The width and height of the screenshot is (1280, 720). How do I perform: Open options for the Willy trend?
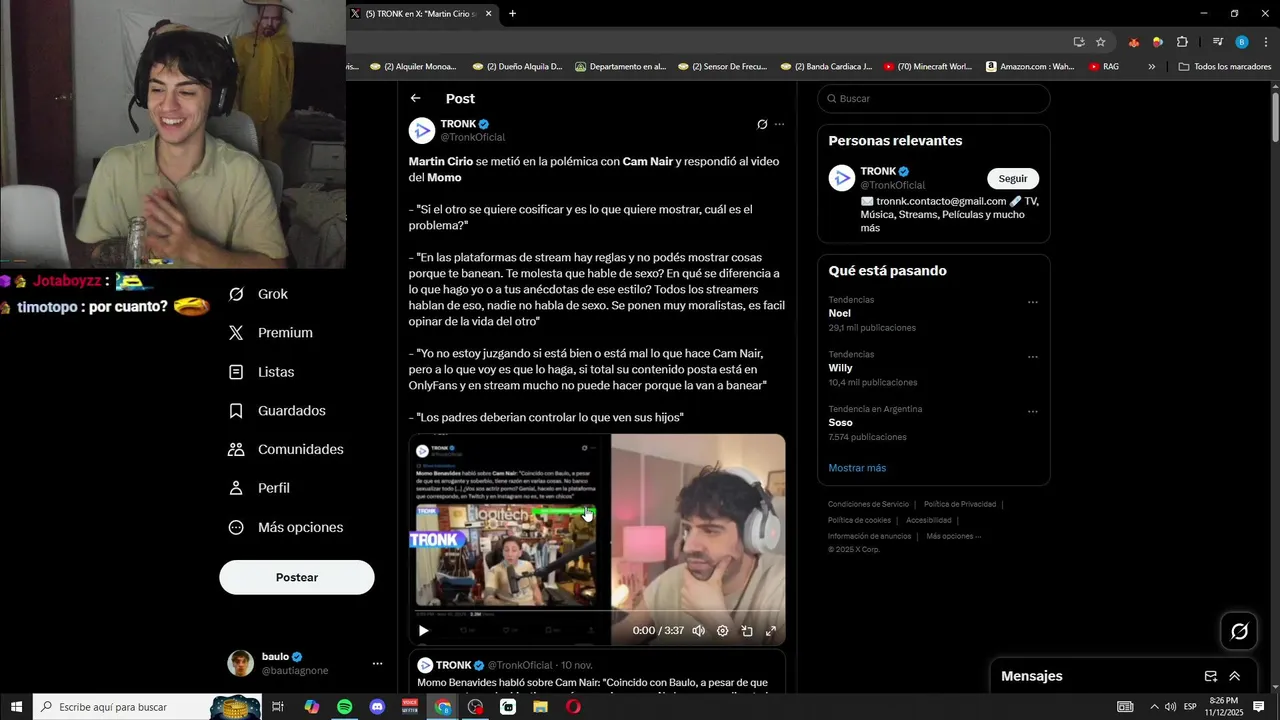tap(1033, 356)
